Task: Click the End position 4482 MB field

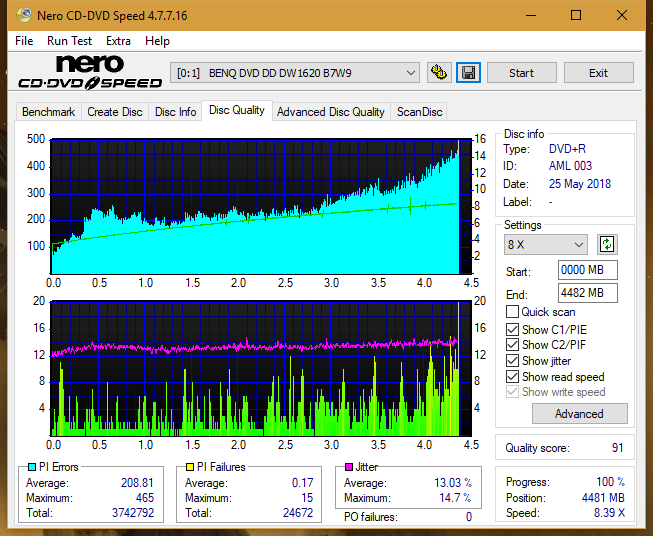Action: [x=587, y=293]
